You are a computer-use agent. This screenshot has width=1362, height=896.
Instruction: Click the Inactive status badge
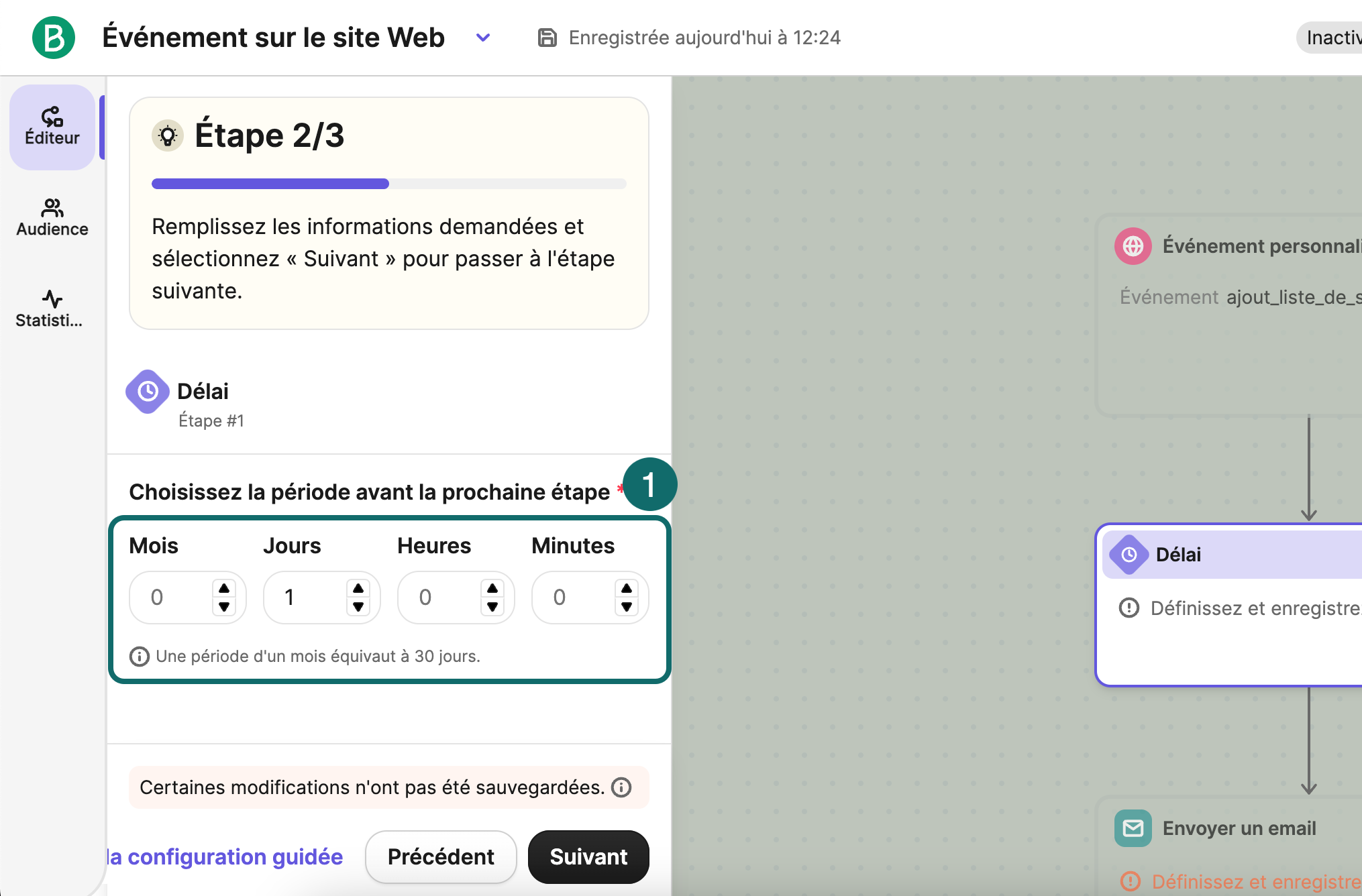pos(1330,38)
